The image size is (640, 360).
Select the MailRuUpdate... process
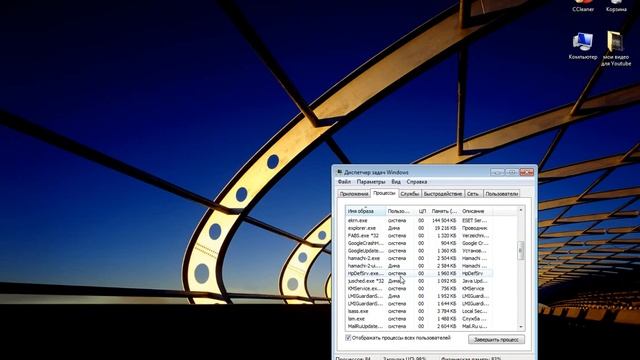click(419, 326)
